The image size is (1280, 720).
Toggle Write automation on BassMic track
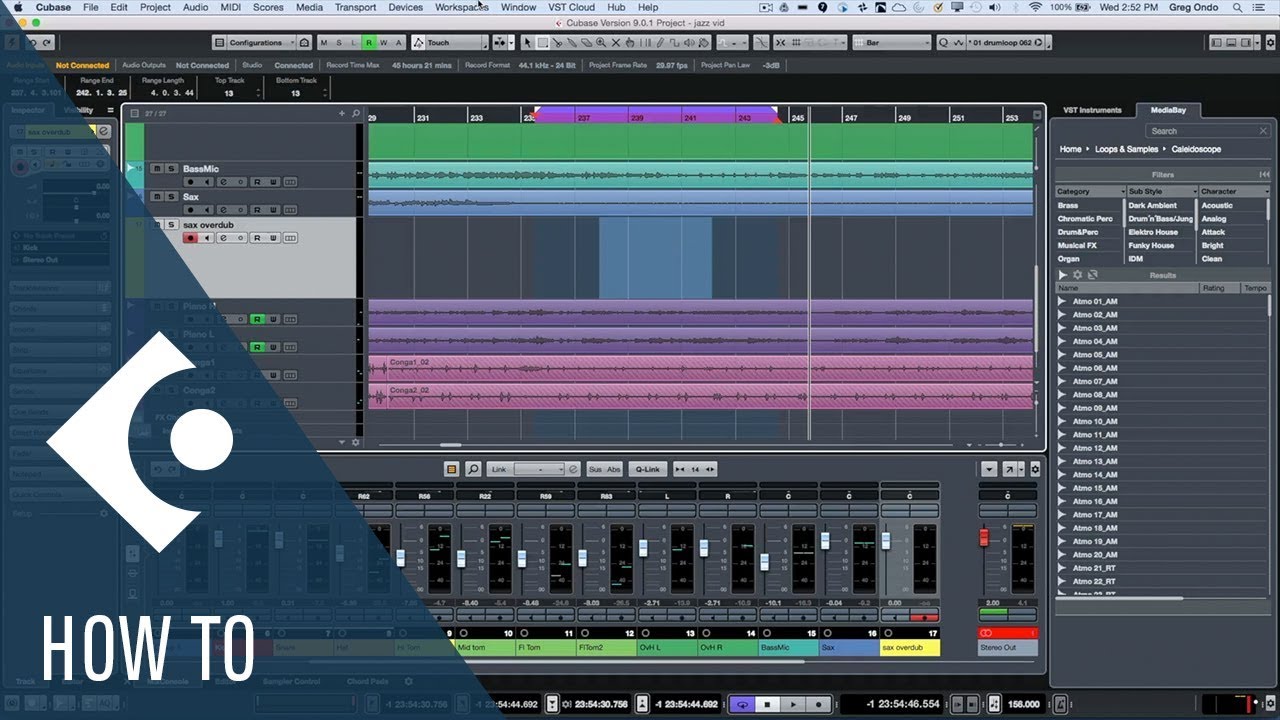(273, 182)
